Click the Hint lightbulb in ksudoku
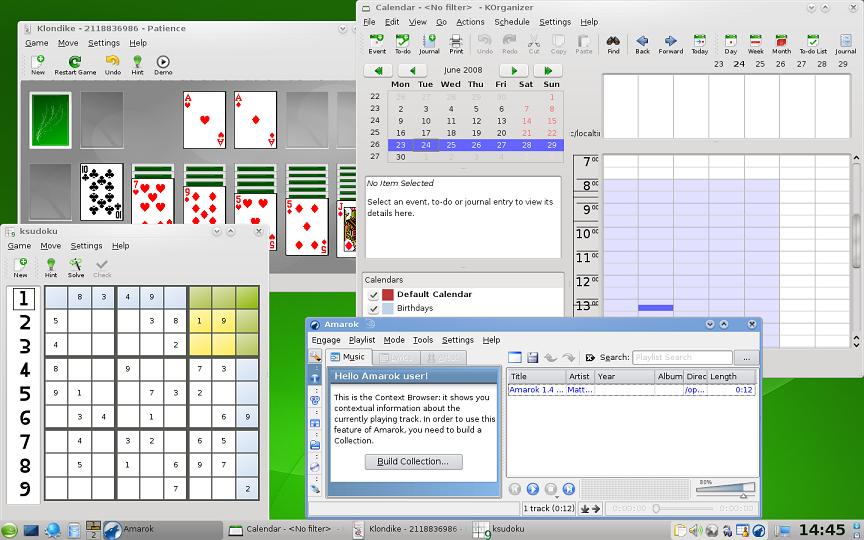Viewport: 864px width, 540px height. (x=51, y=268)
